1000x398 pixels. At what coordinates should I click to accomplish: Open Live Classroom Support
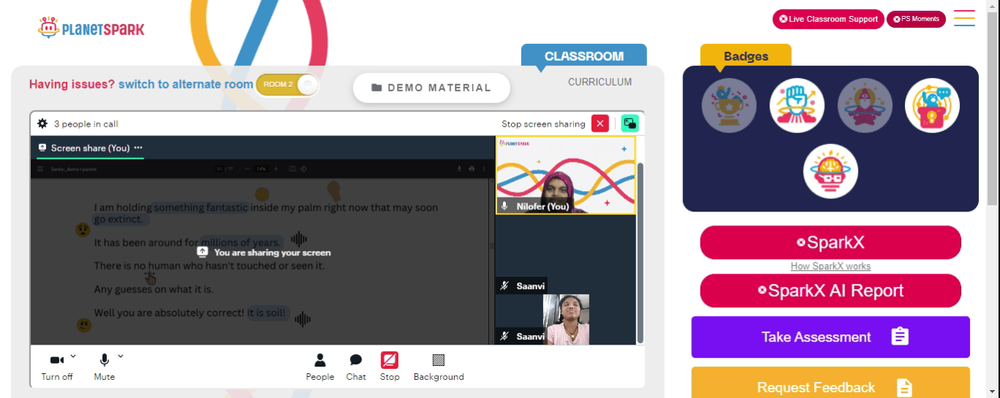tap(828, 19)
